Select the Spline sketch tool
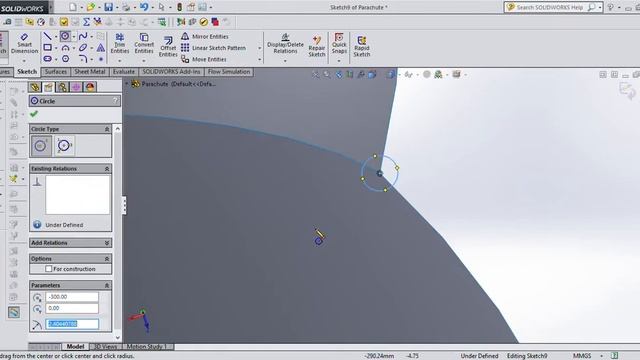Viewport: 640px width, 360px height. coord(83,36)
